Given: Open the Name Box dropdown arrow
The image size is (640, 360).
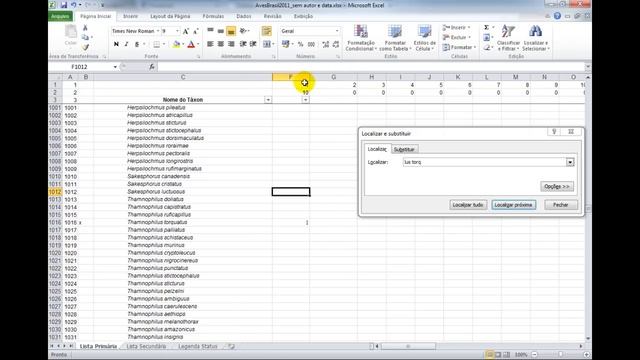Looking at the screenshot, I should (115, 67).
